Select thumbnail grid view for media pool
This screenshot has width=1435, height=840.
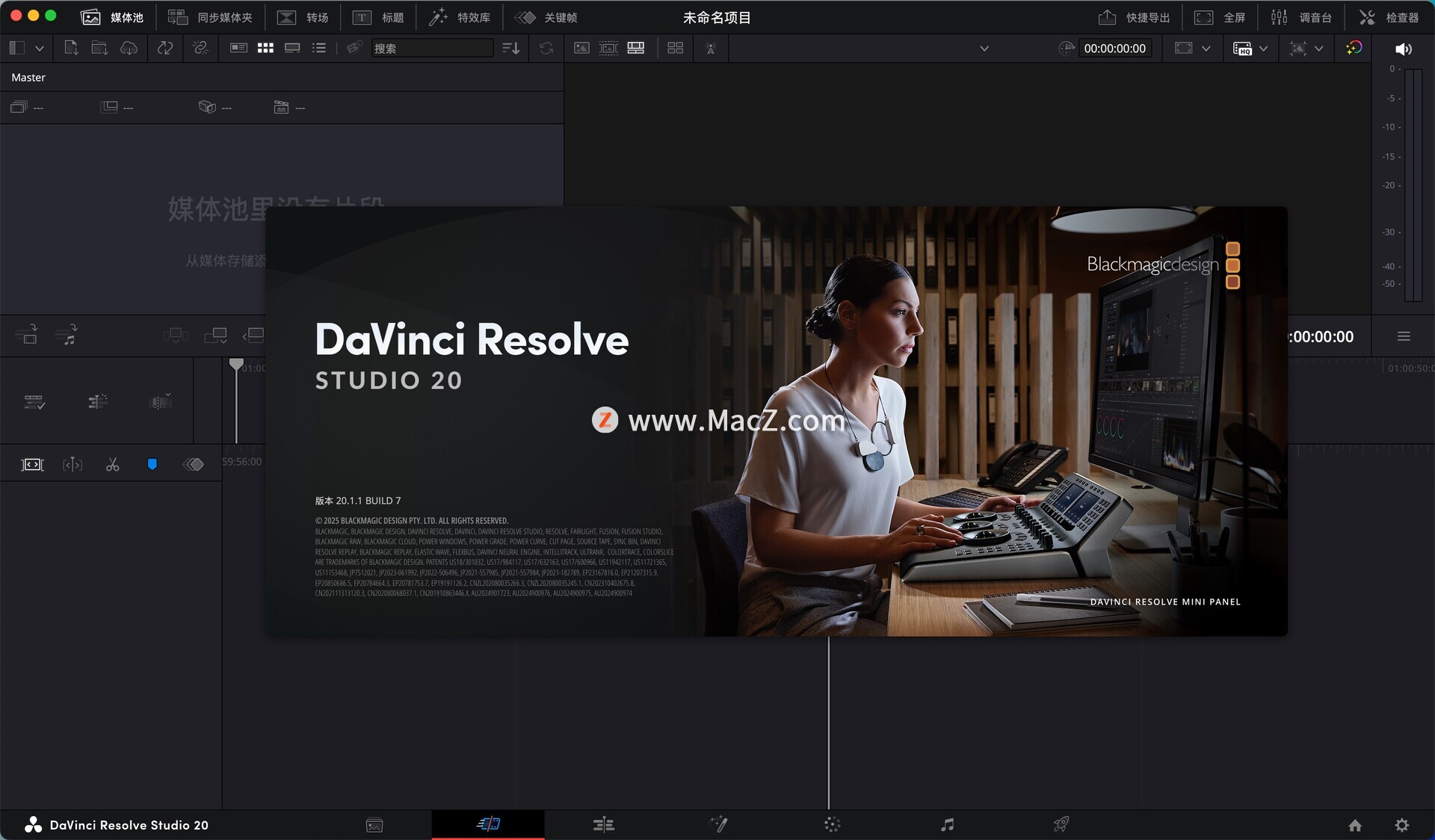[x=265, y=48]
